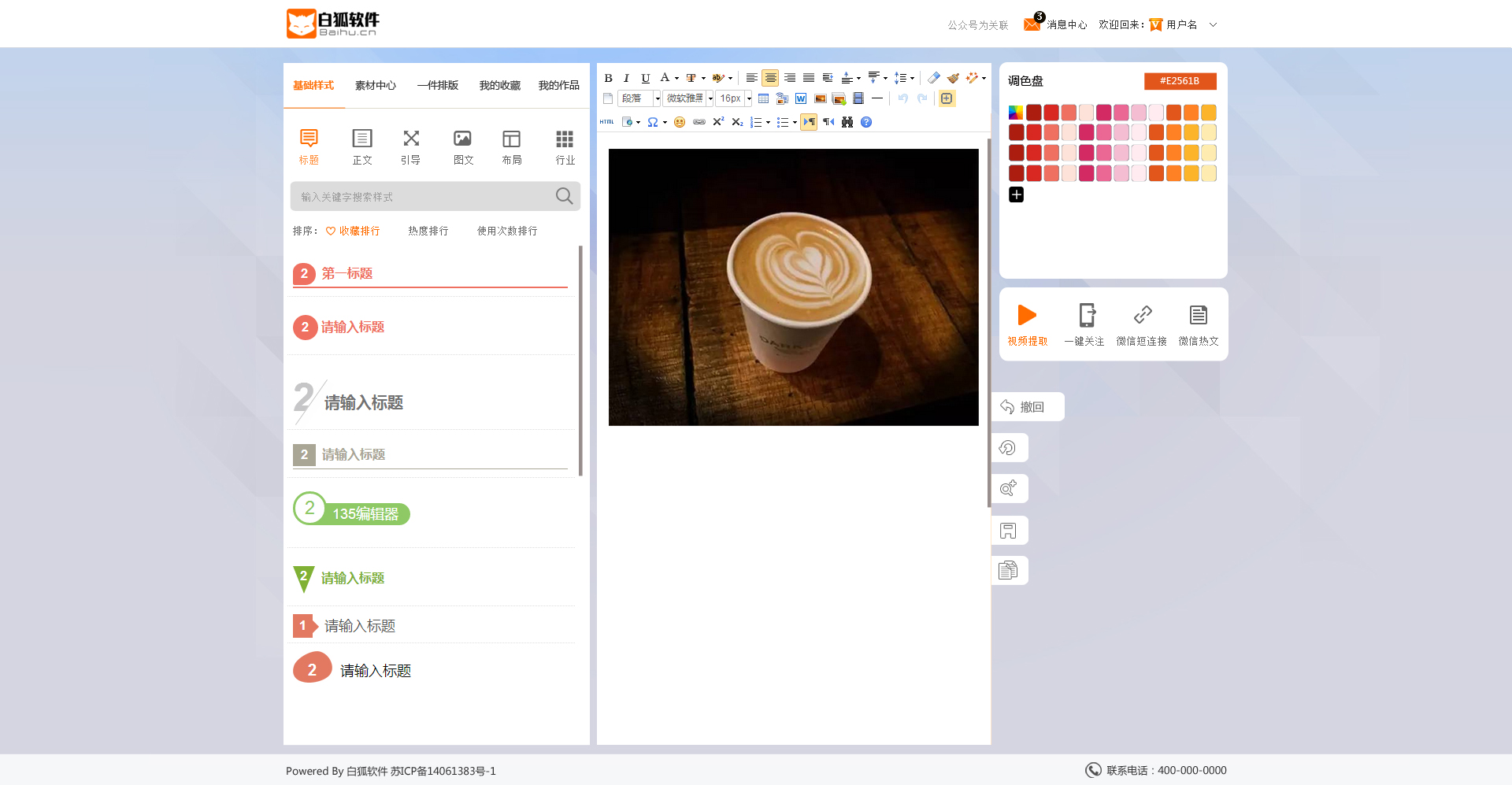Select the green 135编辑器 title template
The width and height of the screenshot is (1512, 785).
point(351,509)
